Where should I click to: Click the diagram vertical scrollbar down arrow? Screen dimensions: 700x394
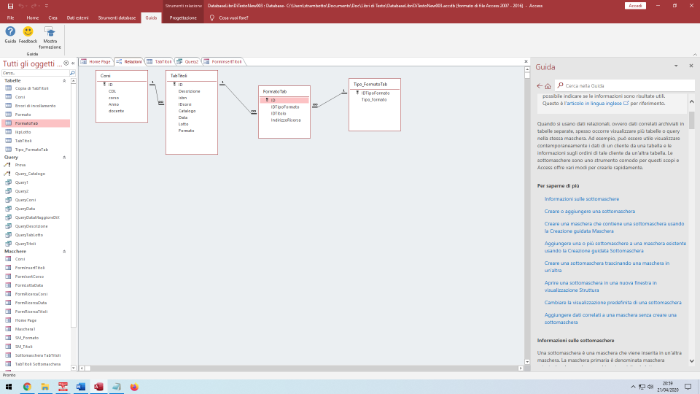point(527,362)
